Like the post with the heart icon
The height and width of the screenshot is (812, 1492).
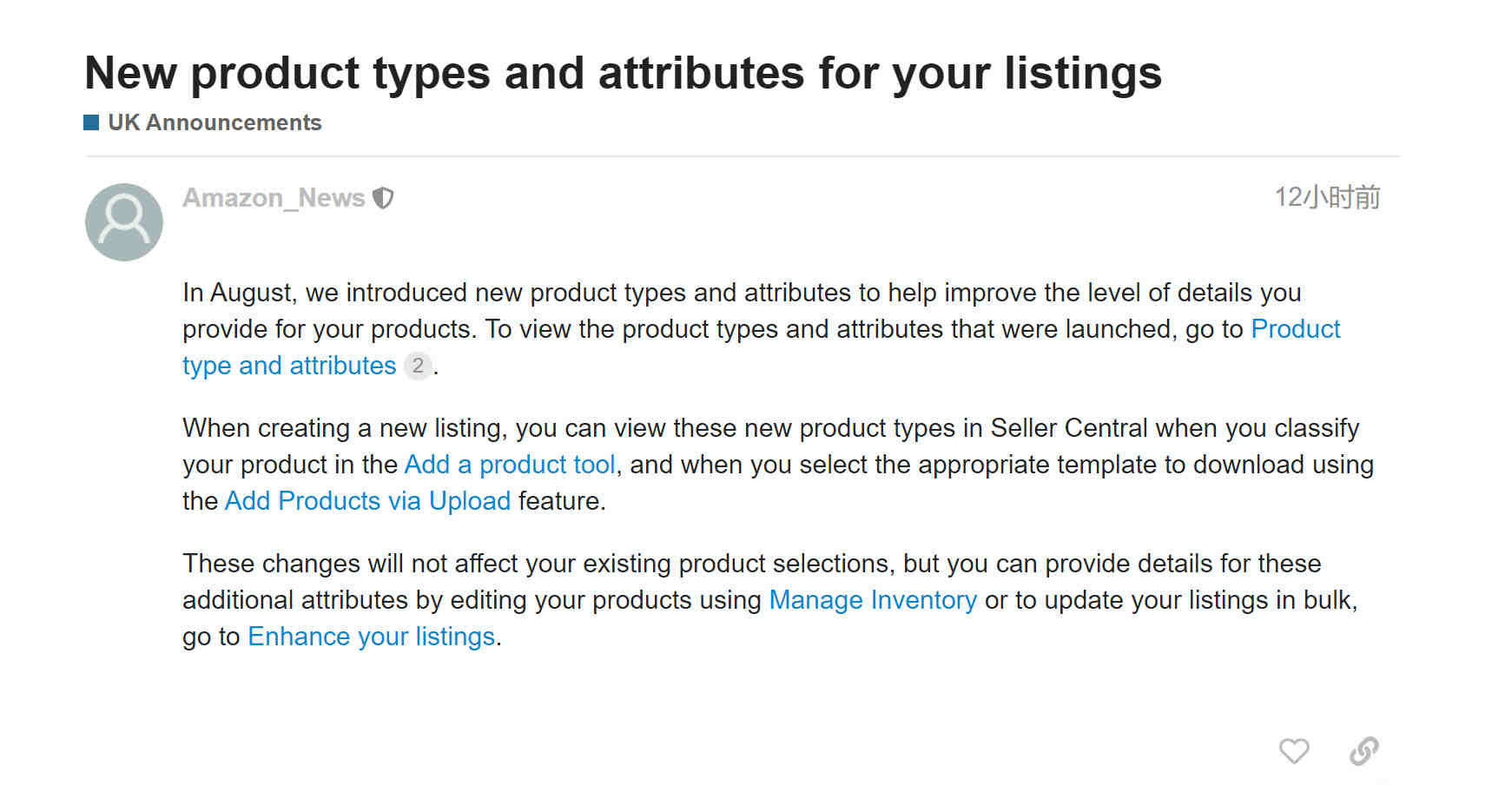click(1293, 750)
